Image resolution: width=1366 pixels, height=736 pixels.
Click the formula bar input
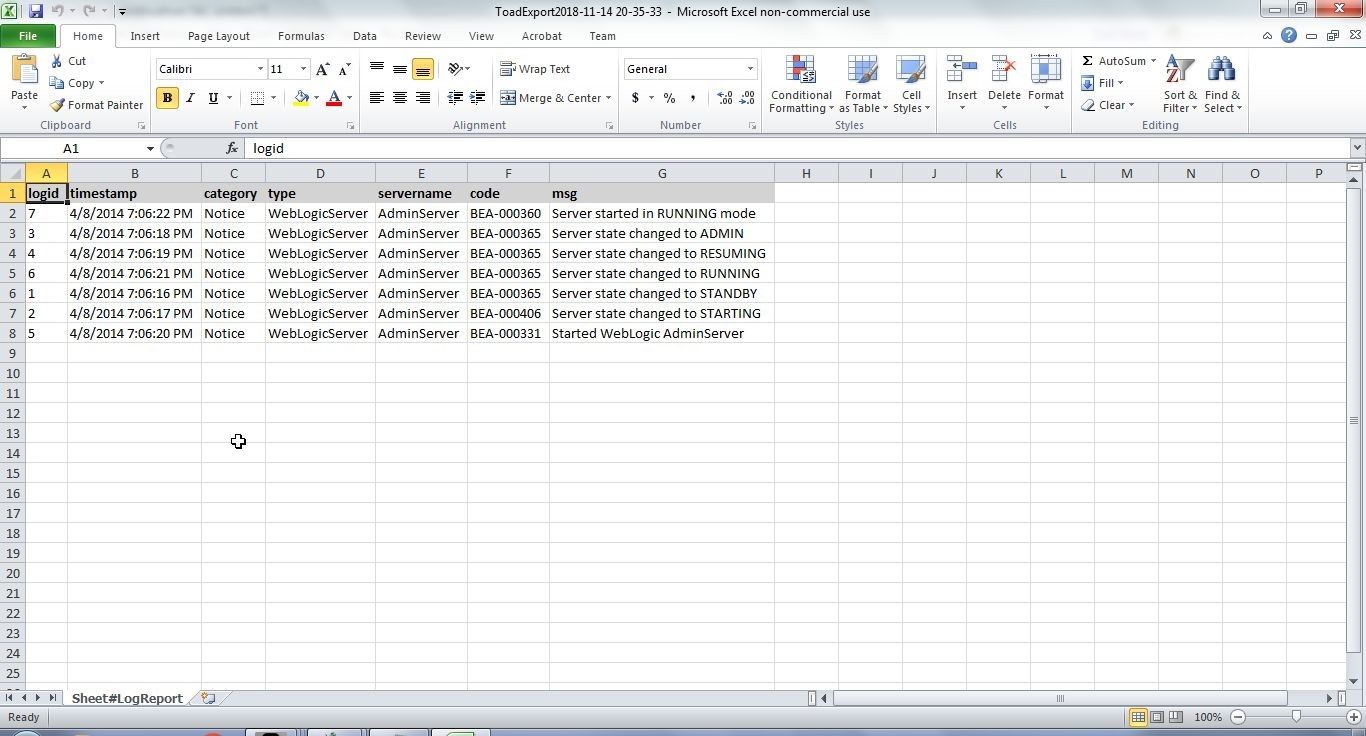point(797,148)
